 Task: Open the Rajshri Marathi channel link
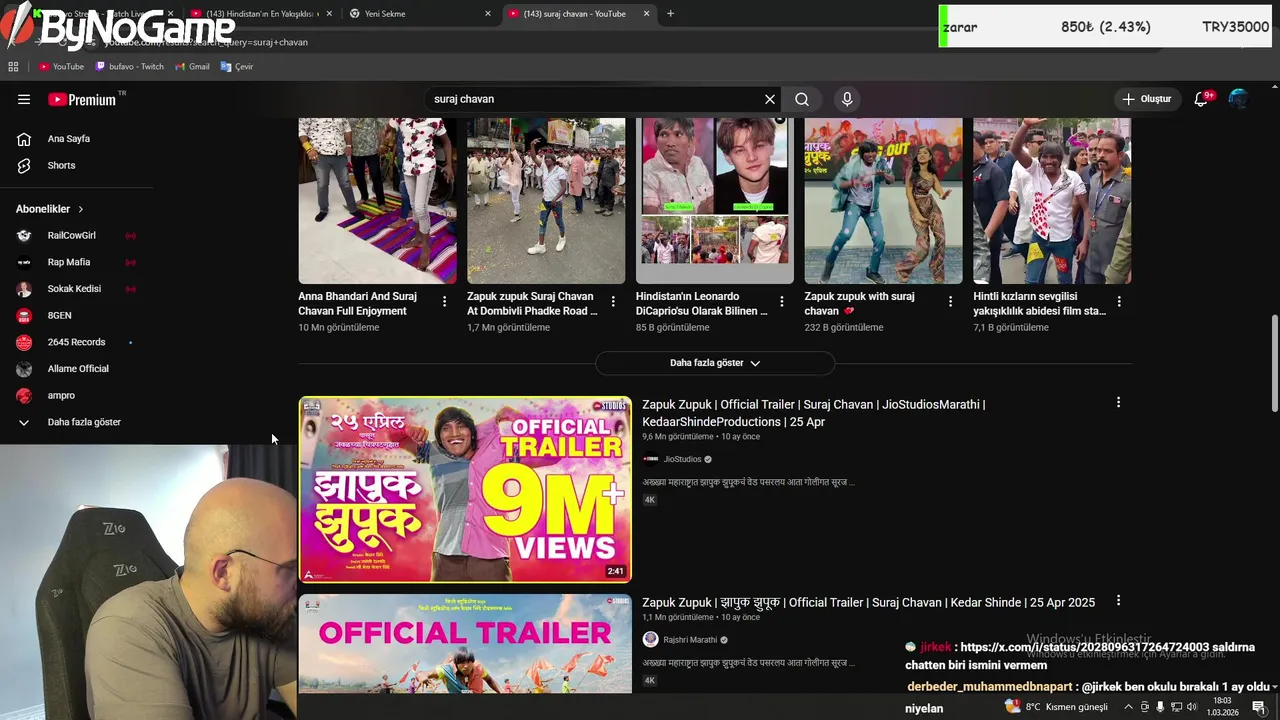pyautogui.click(x=690, y=640)
